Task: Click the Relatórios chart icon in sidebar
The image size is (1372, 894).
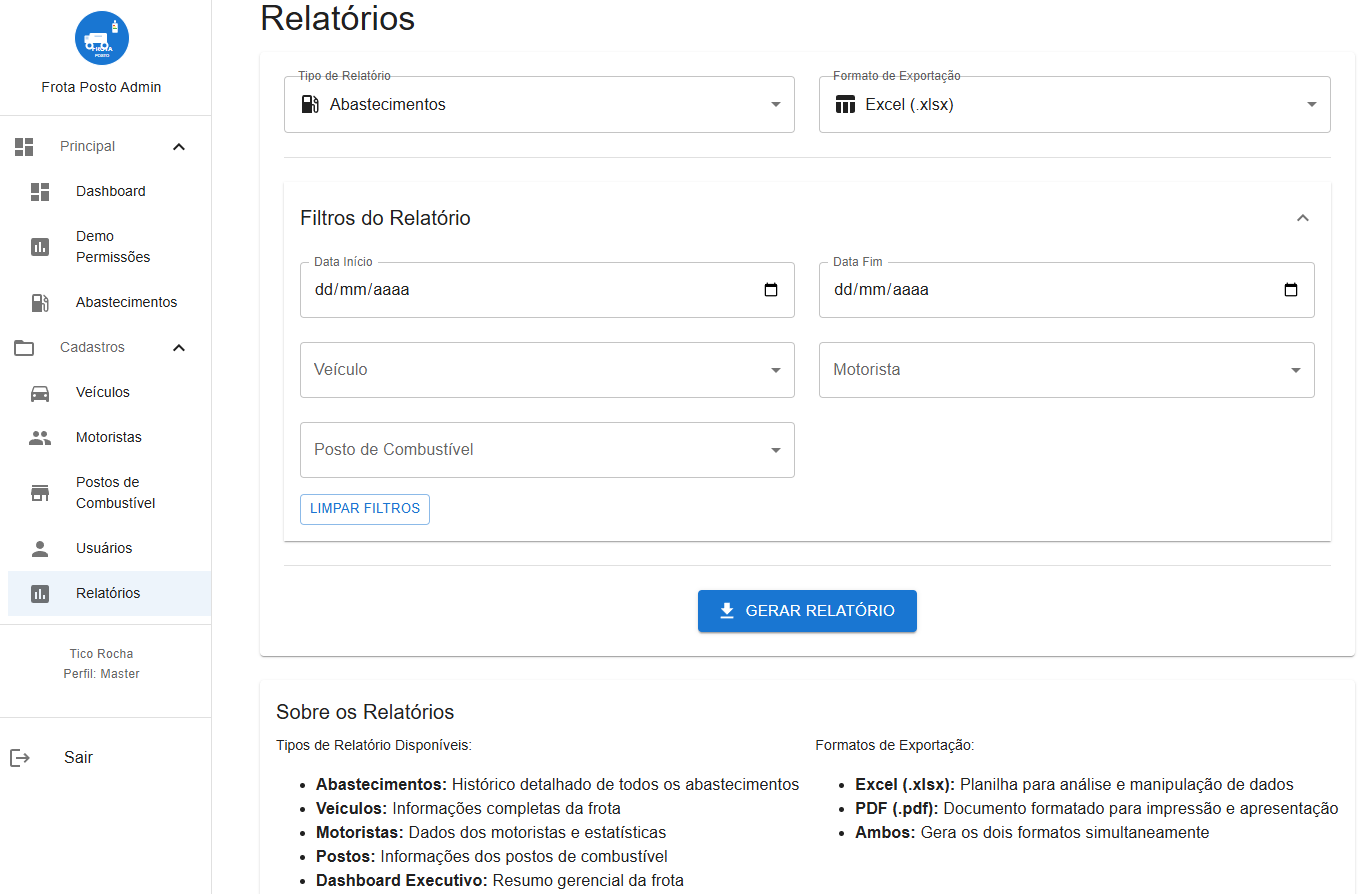Action: pos(40,594)
